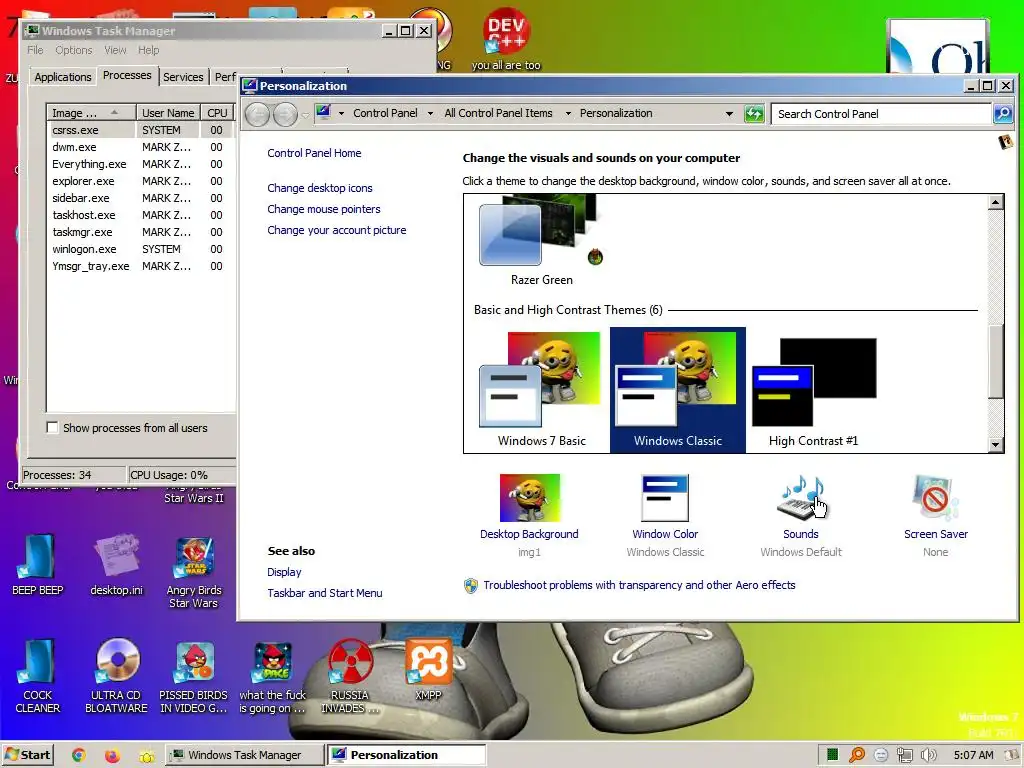Enable Show processes from all users checkbox
This screenshot has height=768, width=1024.
click(52, 427)
